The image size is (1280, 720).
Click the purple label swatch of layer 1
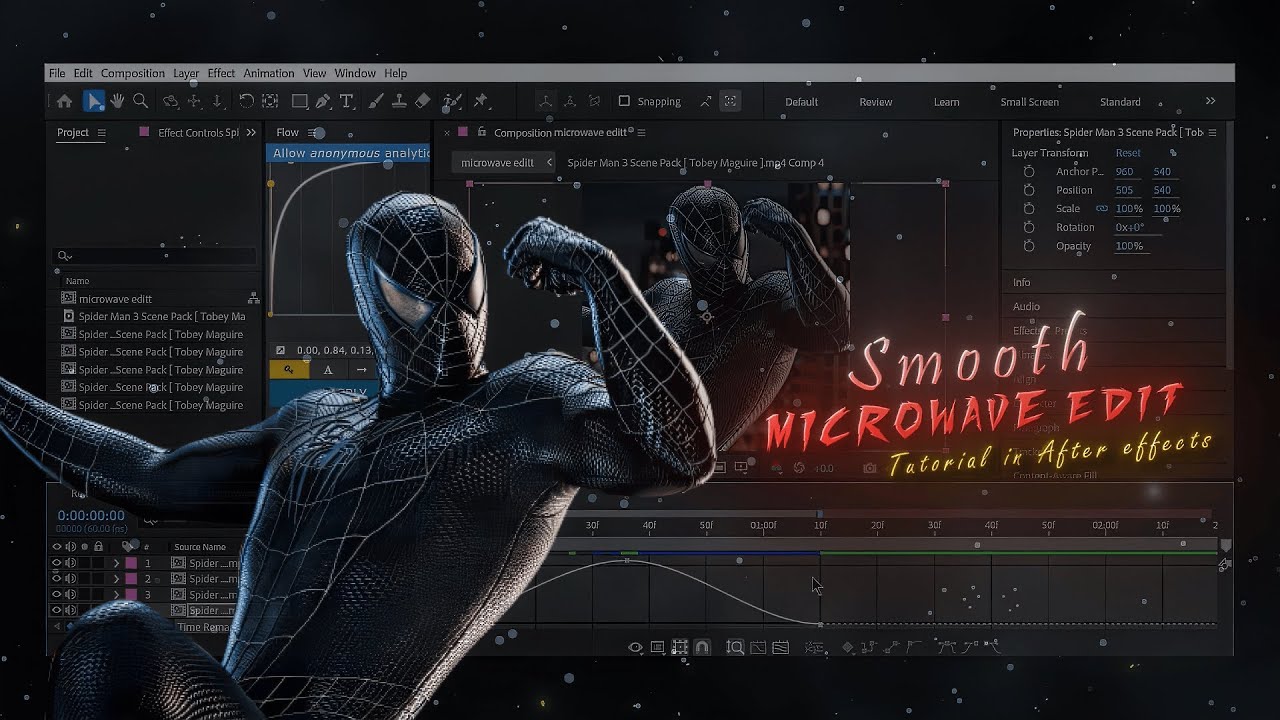pos(131,563)
